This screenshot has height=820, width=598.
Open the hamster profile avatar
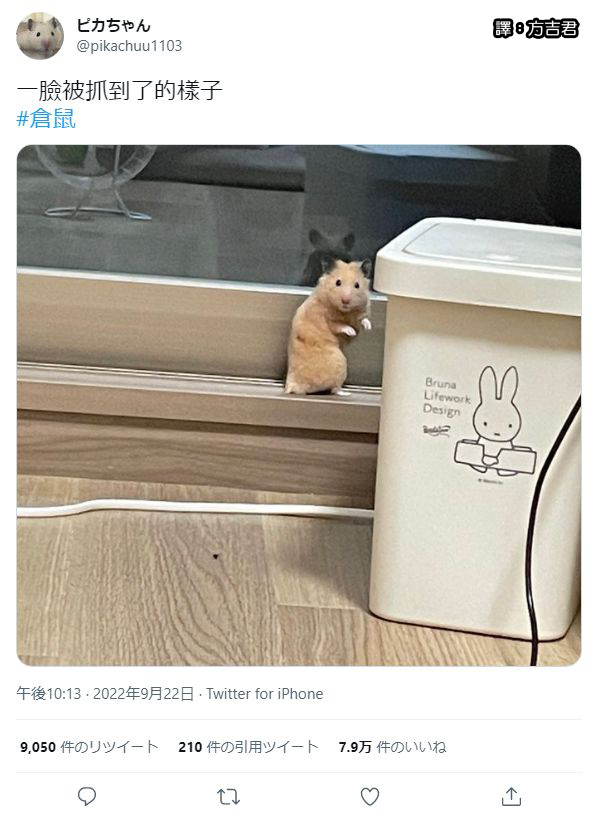pyautogui.click(x=40, y=36)
